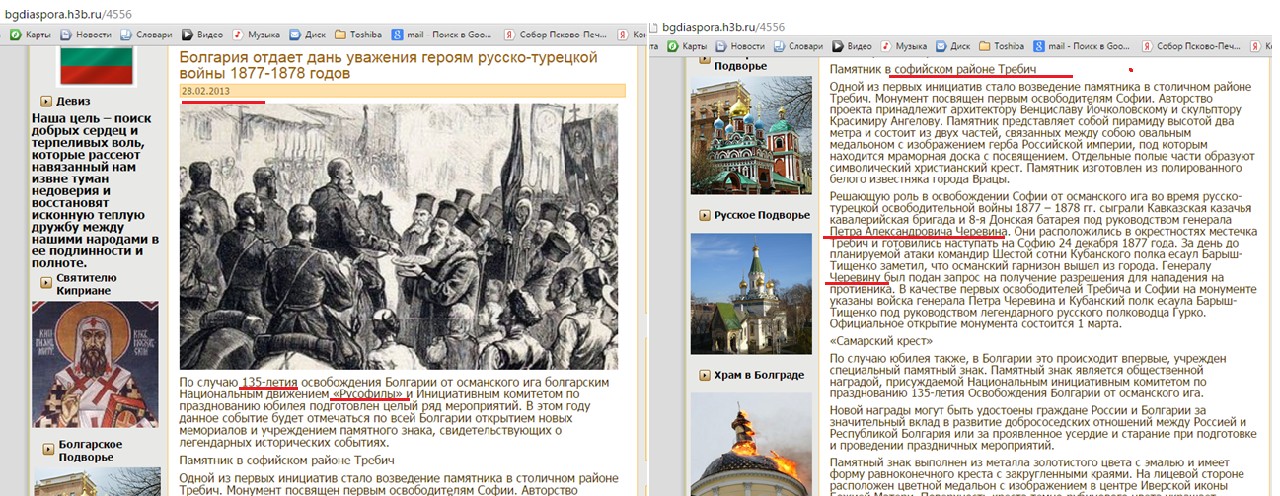The image size is (1280, 496).
Task: Click the underlined 135-летия text in left article
Action: [x=268, y=382]
